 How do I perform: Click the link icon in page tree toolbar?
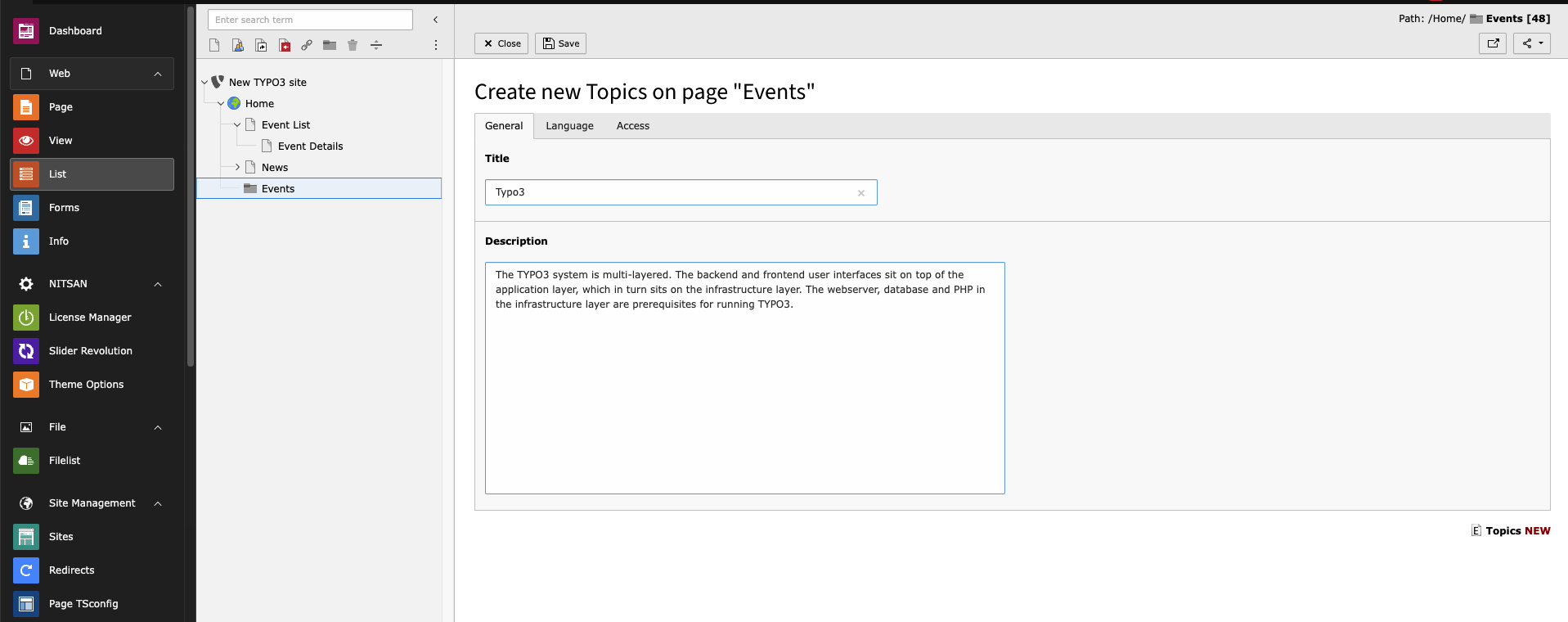point(307,45)
